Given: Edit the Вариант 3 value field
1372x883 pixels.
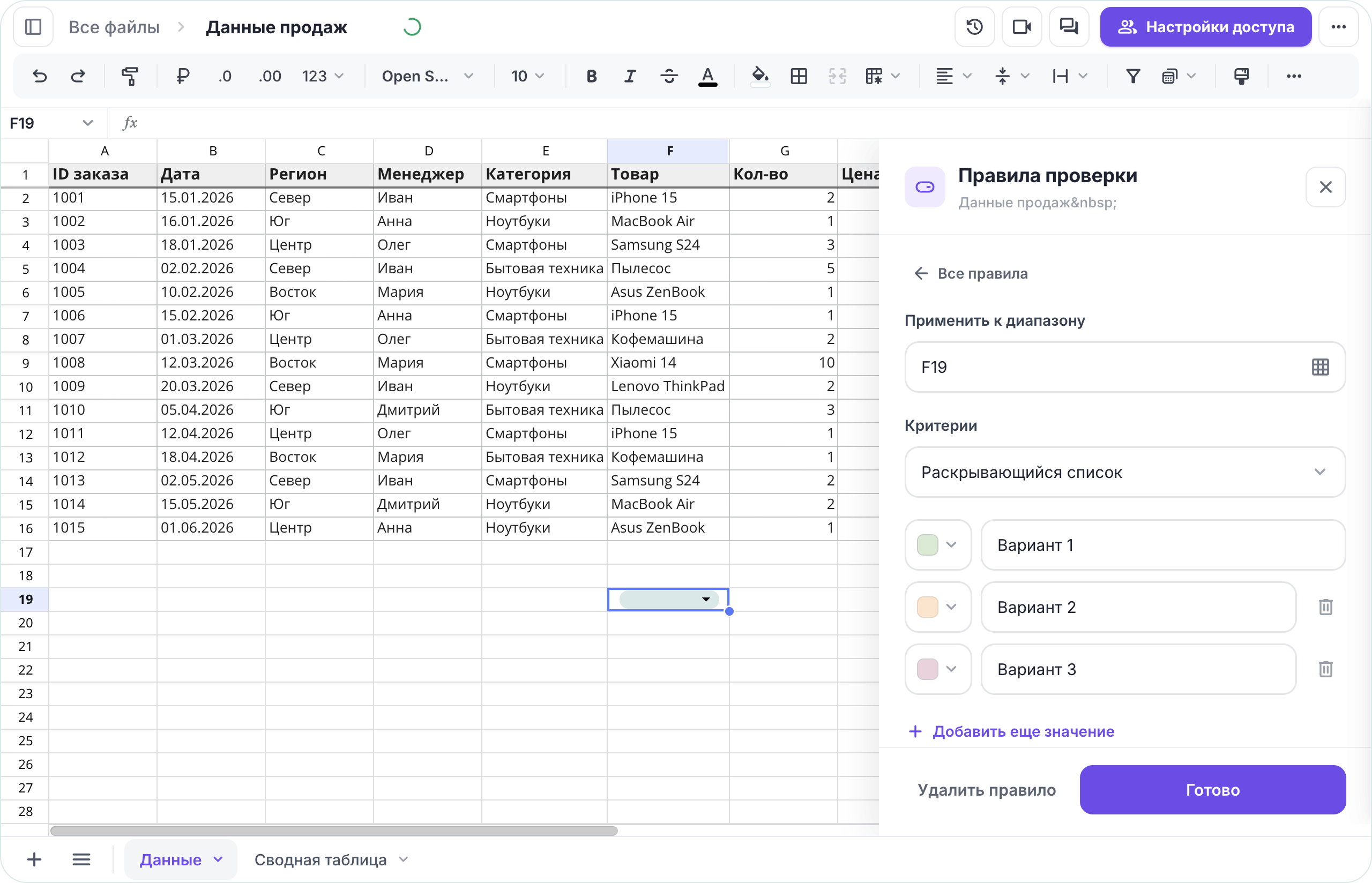Looking at the screenshot, I should tap(1139, 669).
